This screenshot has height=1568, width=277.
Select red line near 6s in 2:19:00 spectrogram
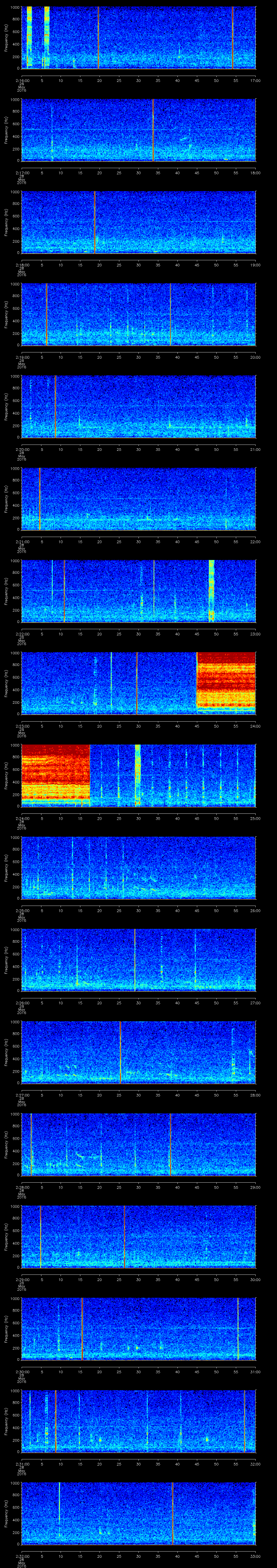point(46,314)
